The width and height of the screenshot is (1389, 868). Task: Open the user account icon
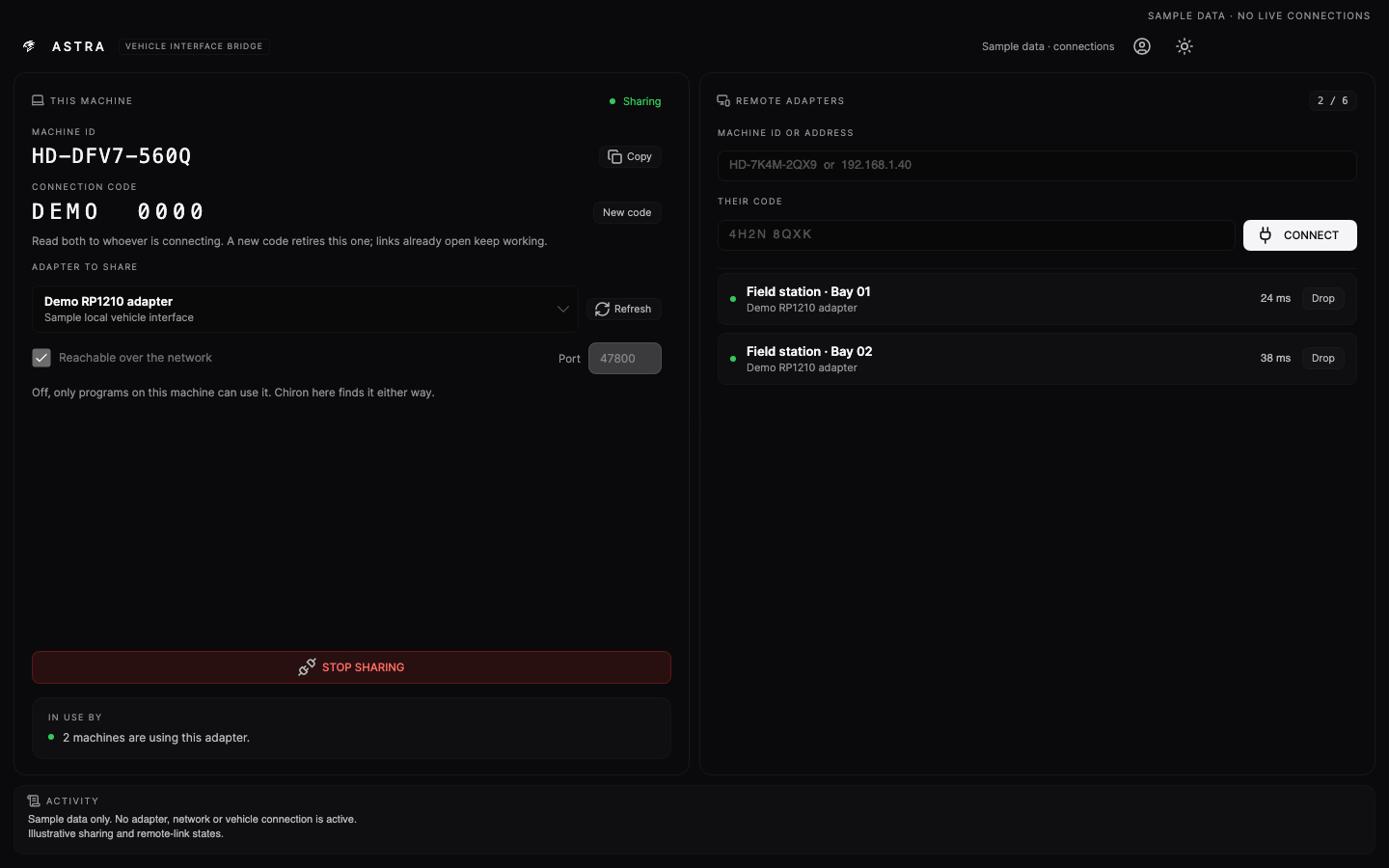click(1142, 46)
